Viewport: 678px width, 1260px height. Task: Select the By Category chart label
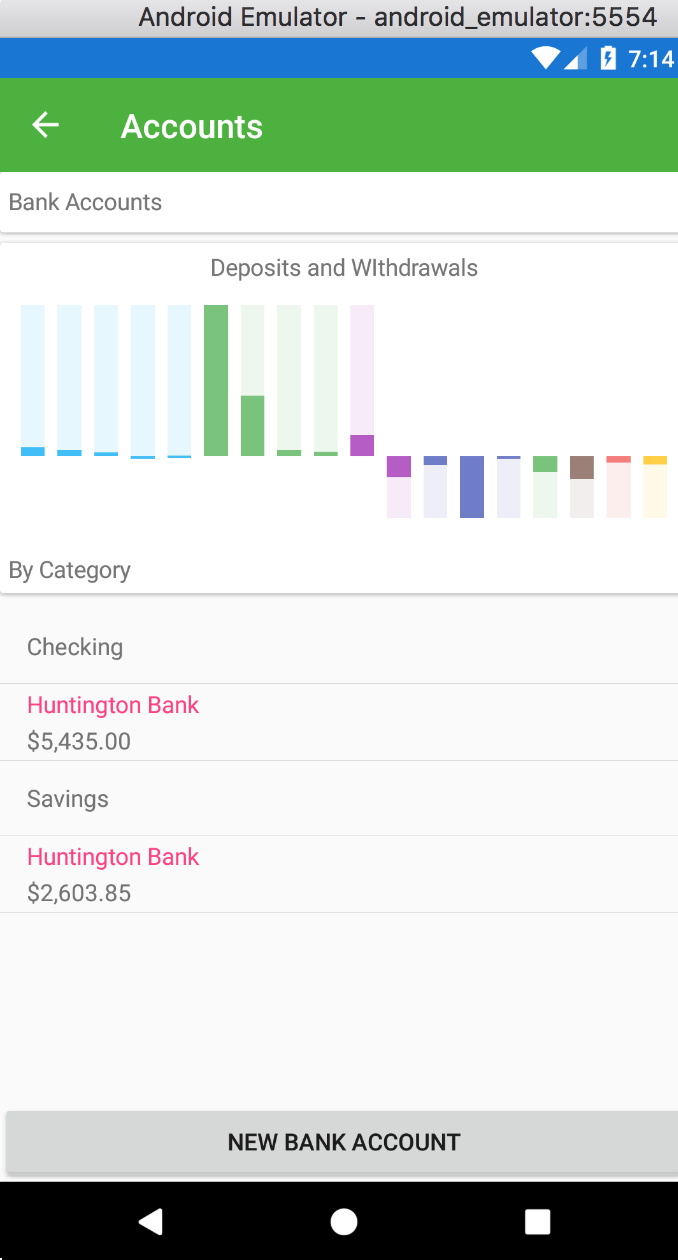click(x=70, y=570)
